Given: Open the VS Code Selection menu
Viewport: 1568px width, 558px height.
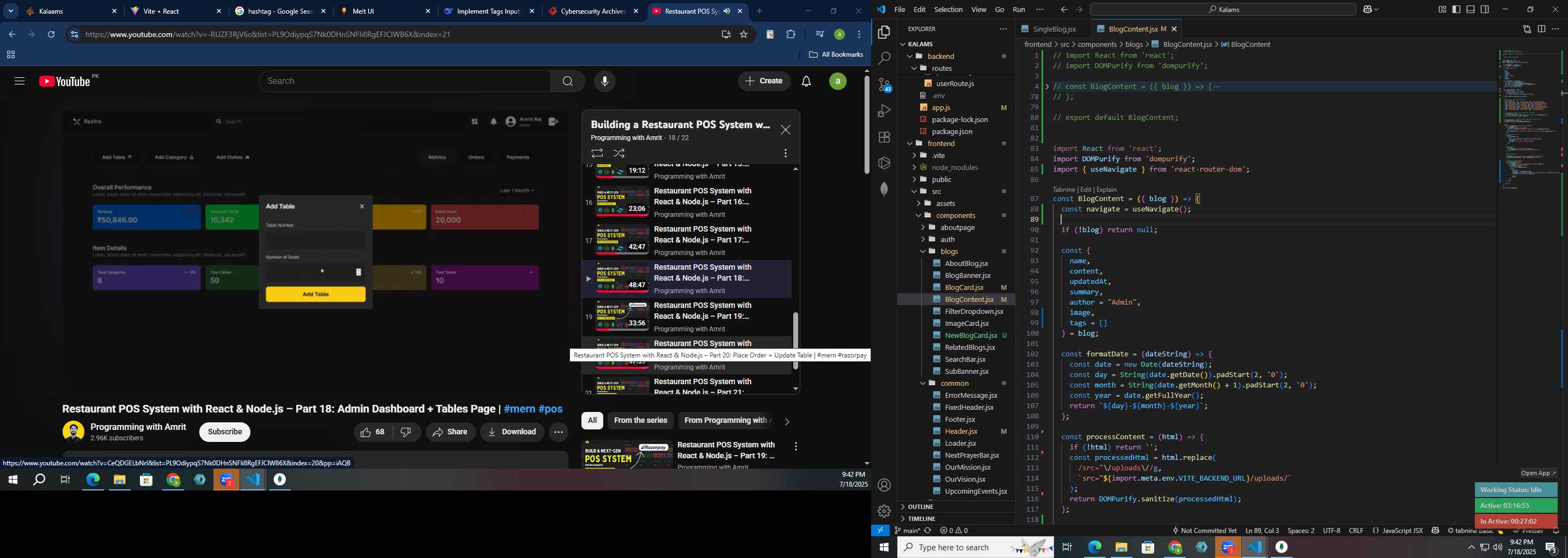Looking at the screenshot, I should pos(948,10).
